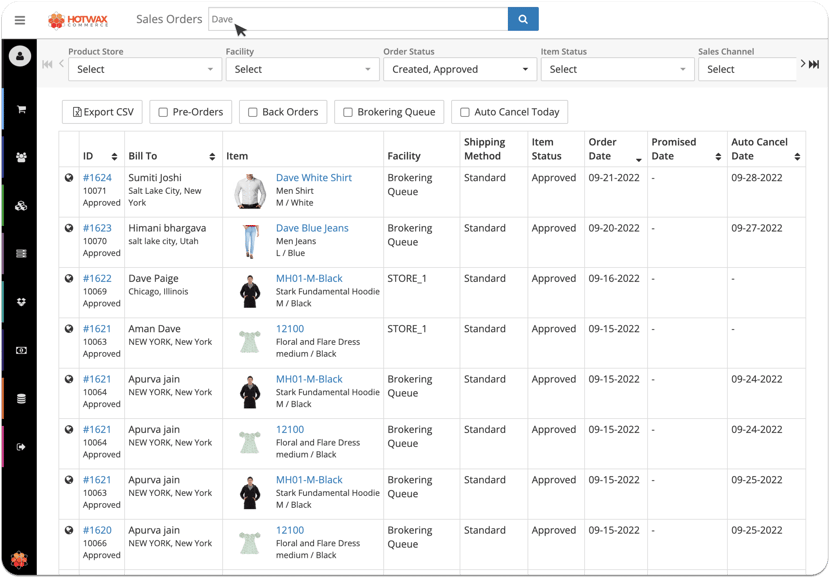
Task: Open the hamburger menu
Action: click(20, 20)
